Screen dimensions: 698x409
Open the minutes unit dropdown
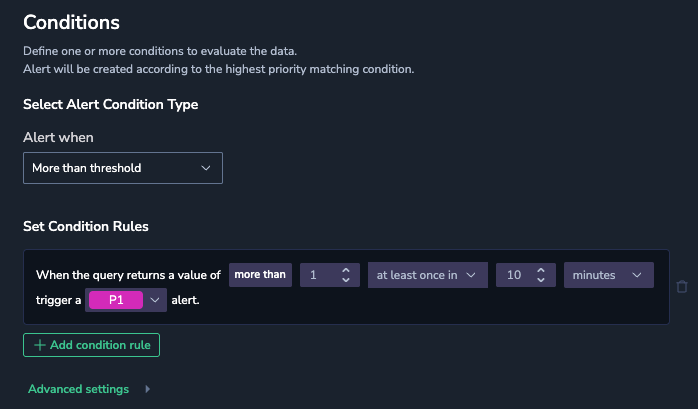click(x=609, y=275)
